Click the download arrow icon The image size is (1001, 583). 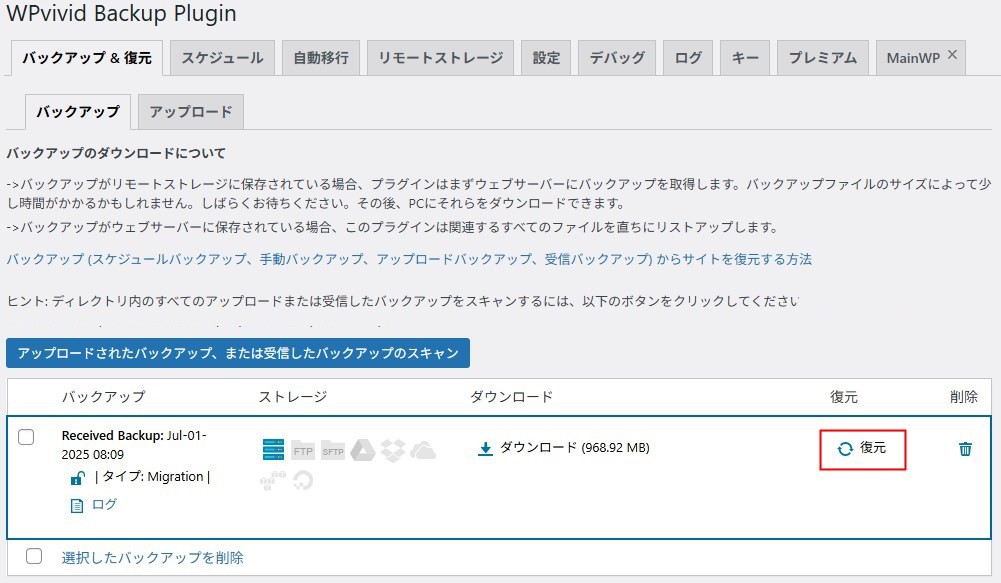485,448
